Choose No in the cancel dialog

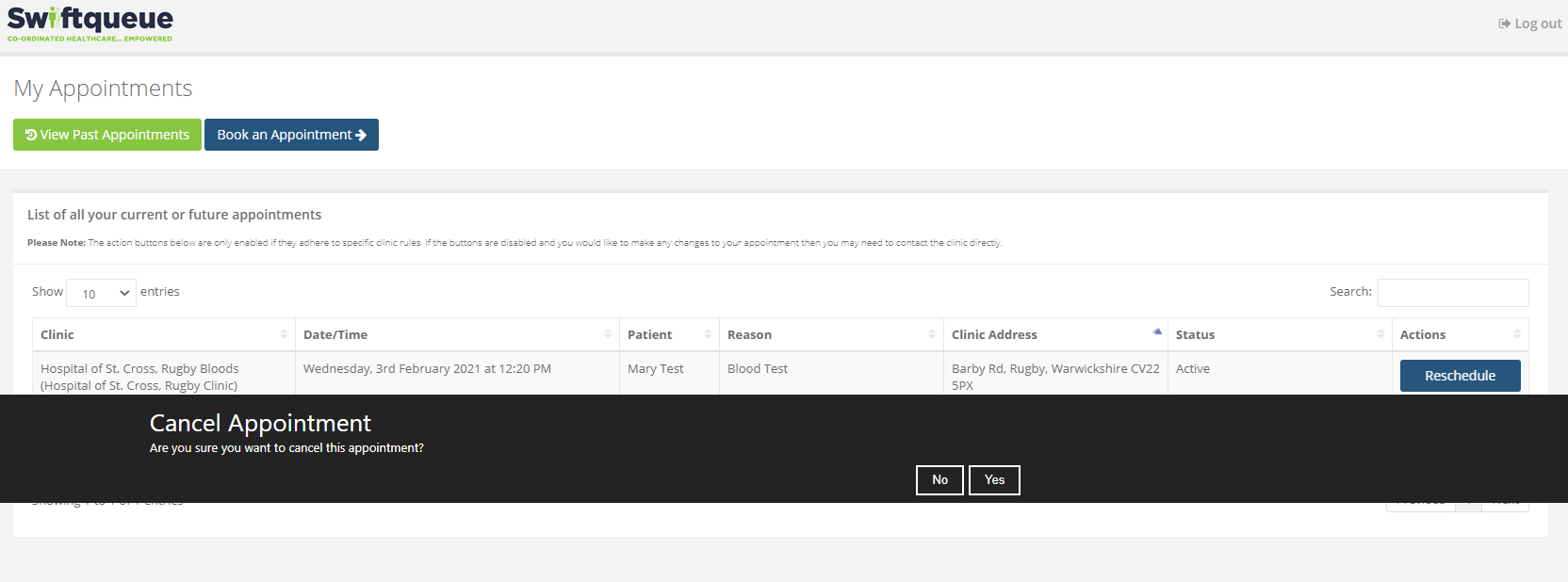tap(939, 480)
